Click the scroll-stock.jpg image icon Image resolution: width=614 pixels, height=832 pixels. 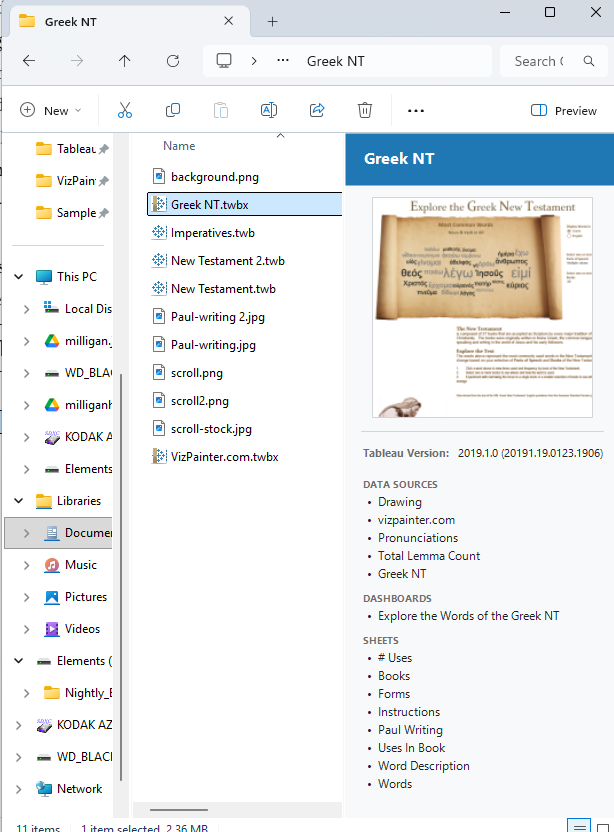click(x=159, y=428)
